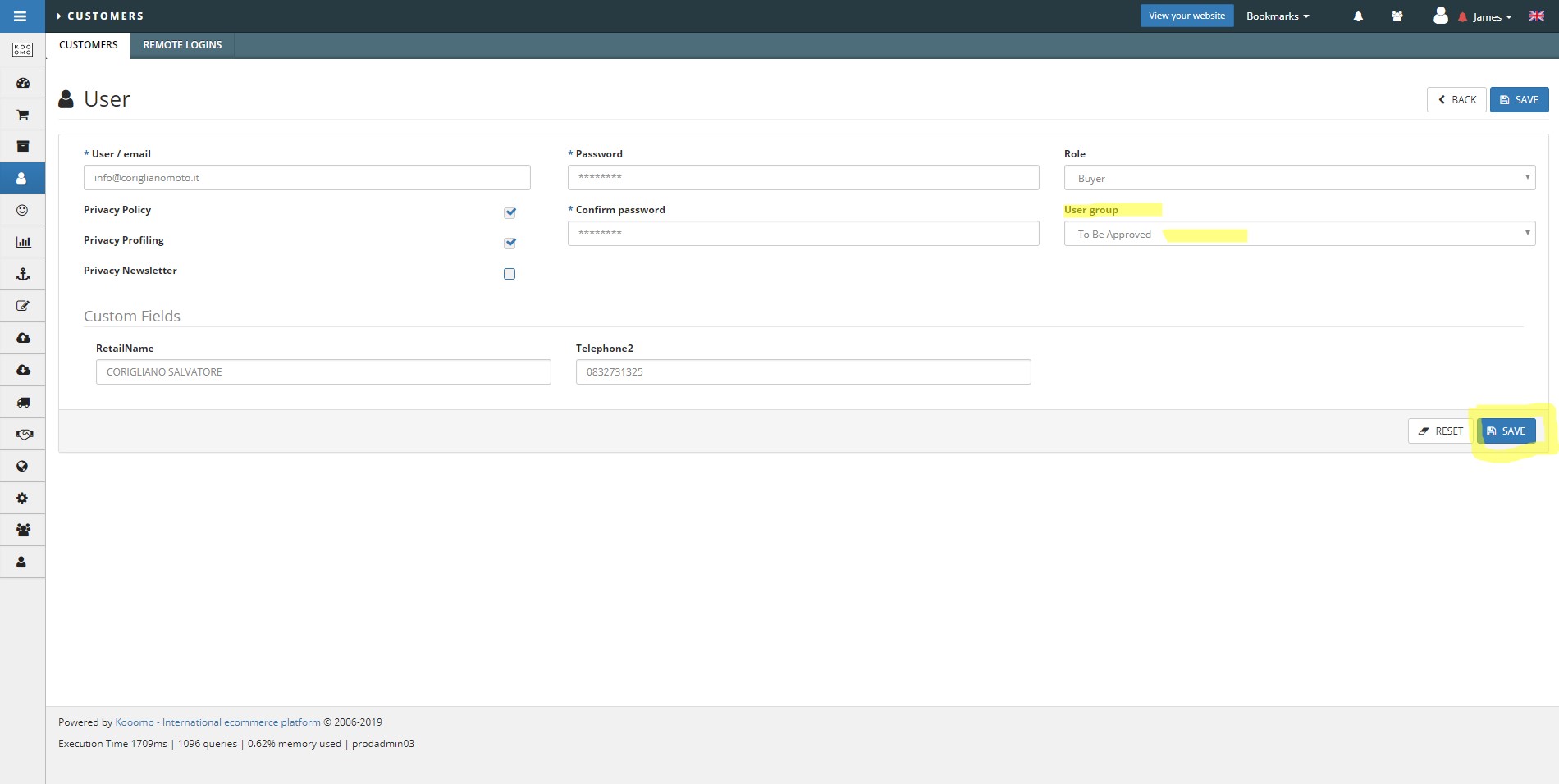Viewport: 1559px width, 784px height.
Task: Open the white notifications bell in header
Action: tap(1358, 16)
